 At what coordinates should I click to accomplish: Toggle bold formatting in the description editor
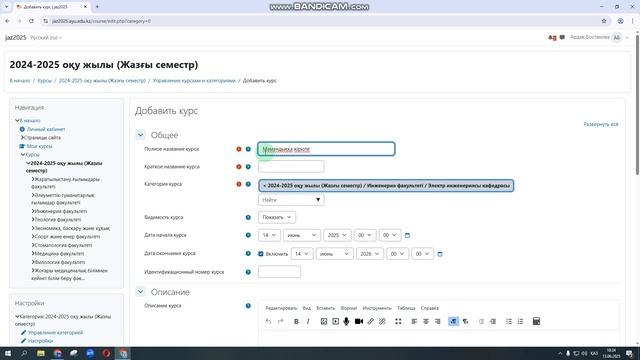(296, 322)
